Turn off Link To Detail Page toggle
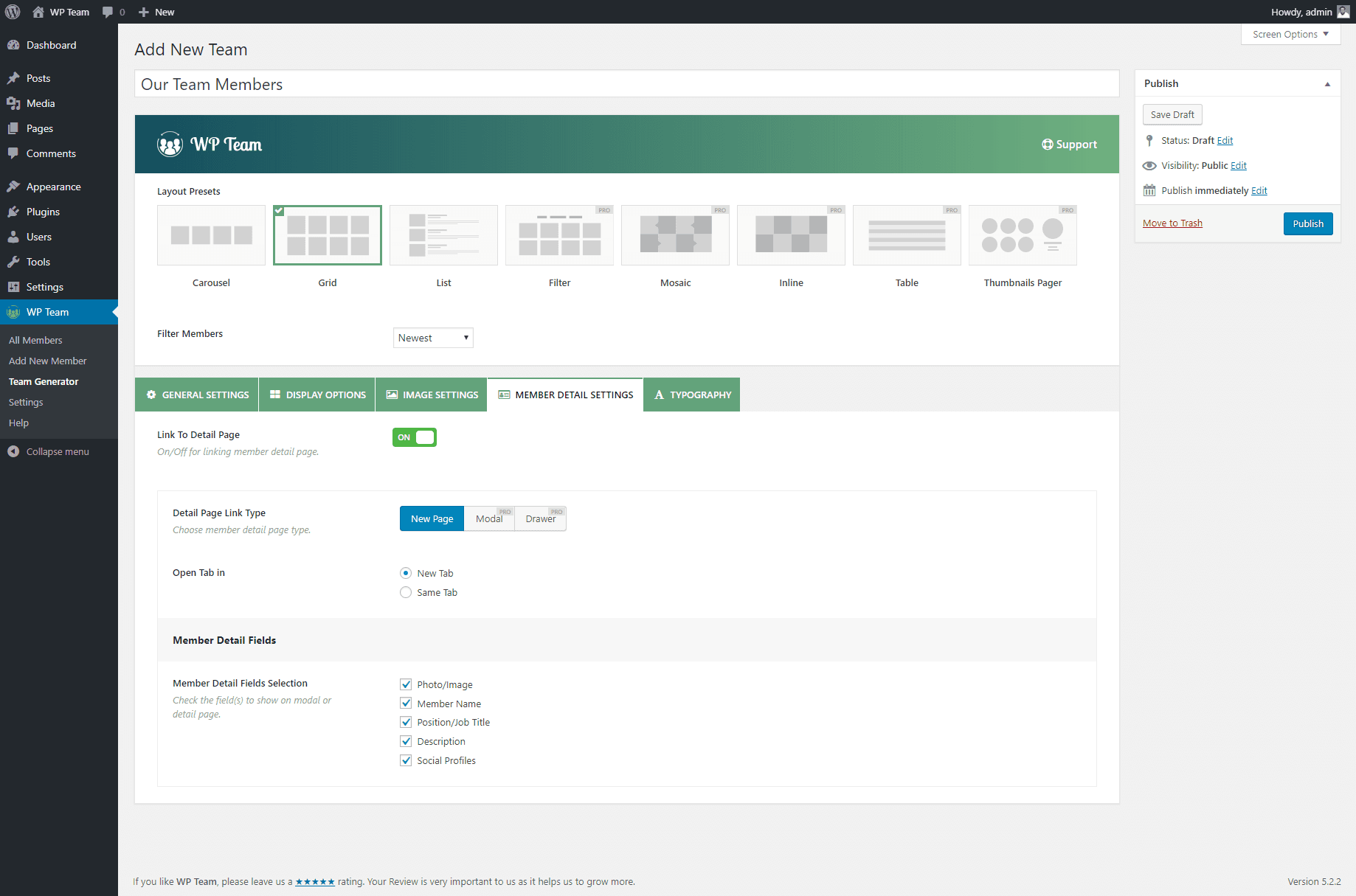1356x896 pixels. (x=415, y=437)
